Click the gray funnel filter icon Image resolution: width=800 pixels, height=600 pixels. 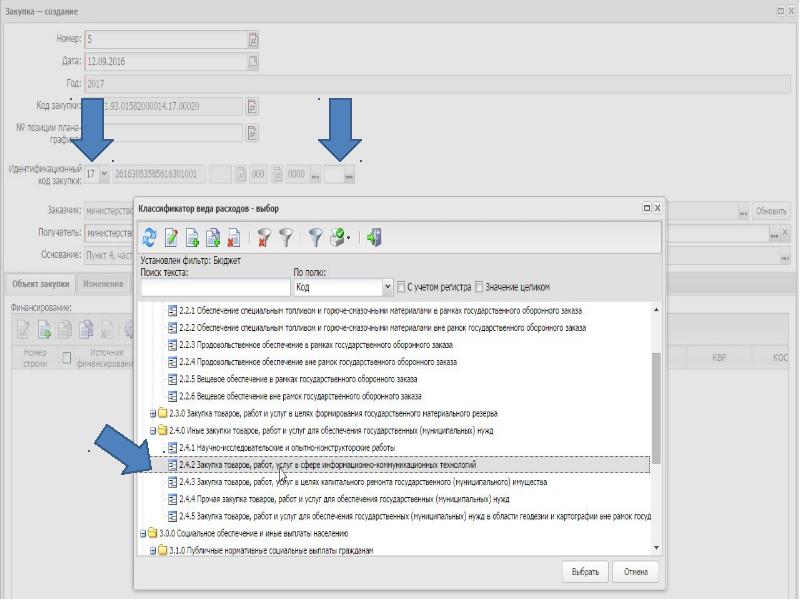286,237
